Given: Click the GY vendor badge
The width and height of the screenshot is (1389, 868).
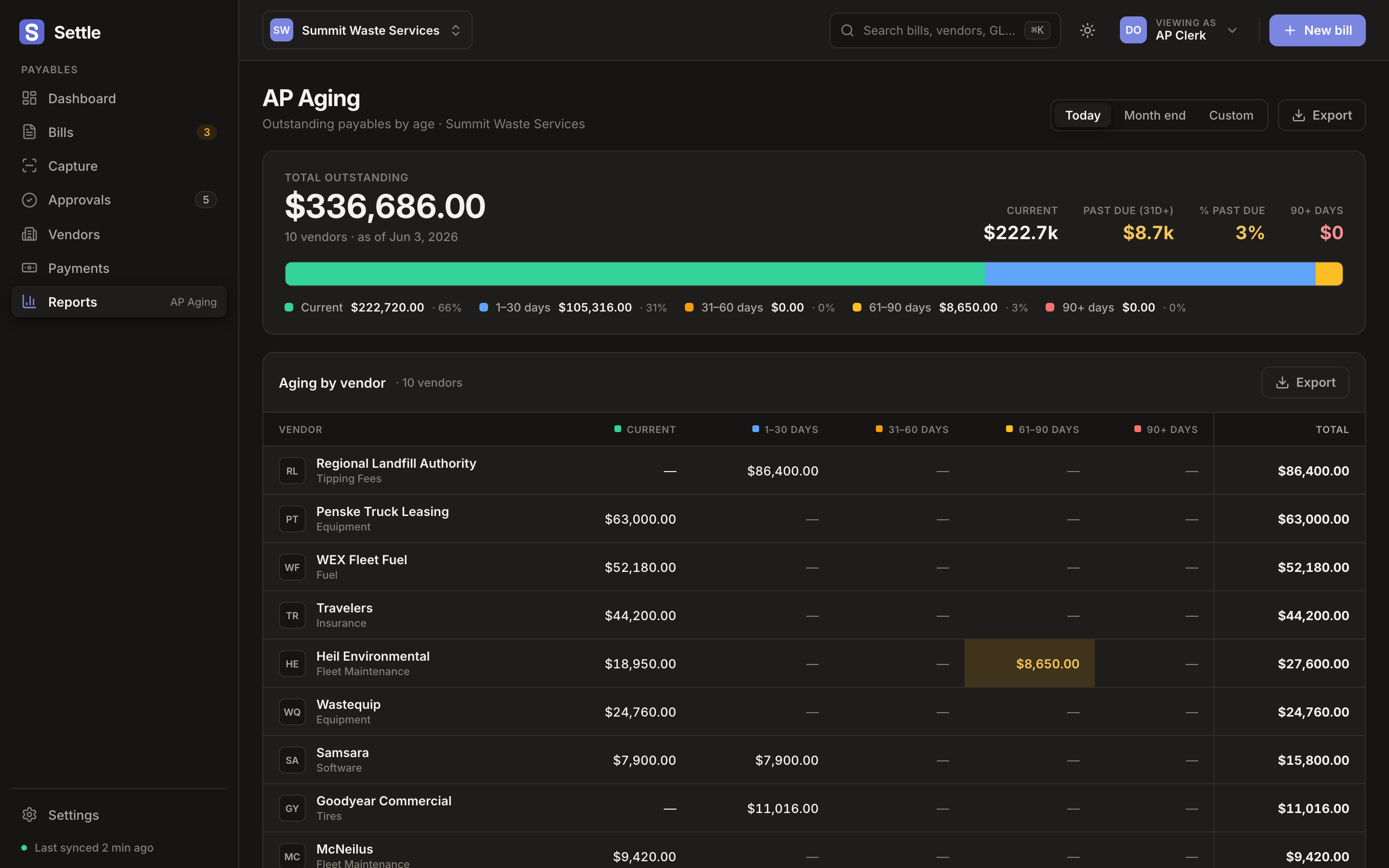Looking at the screenshot, I should pyautogui.click(x=292, y=808).
